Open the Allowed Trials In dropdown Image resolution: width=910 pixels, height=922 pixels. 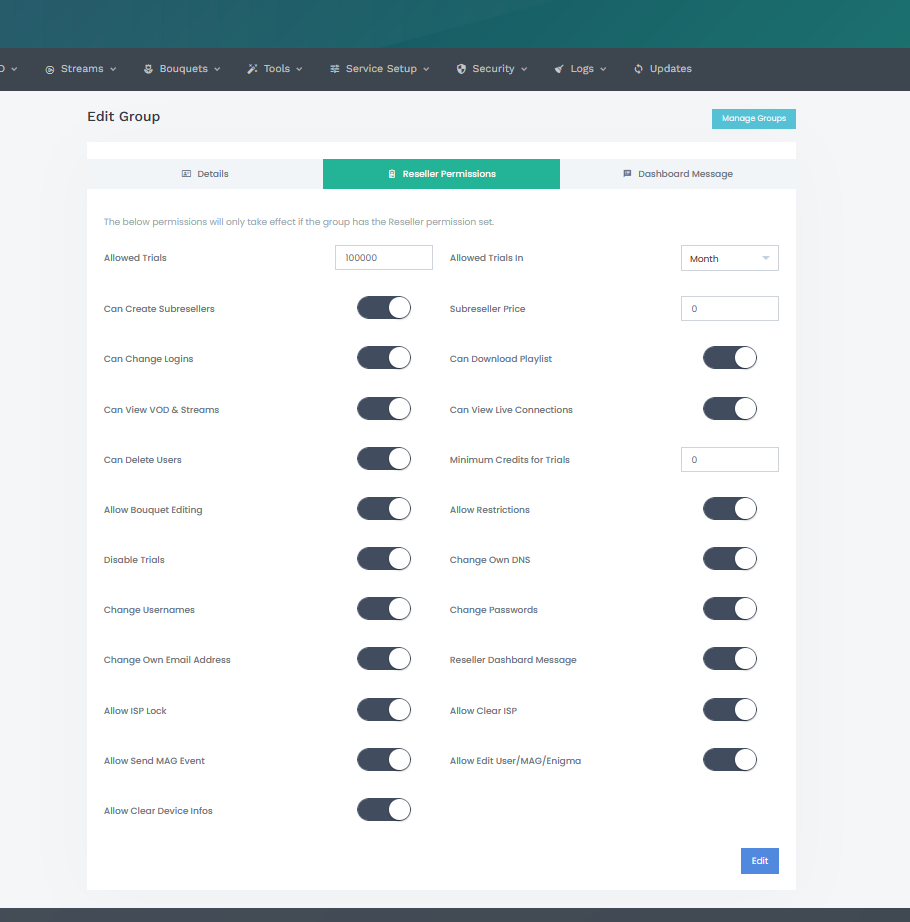729,258
